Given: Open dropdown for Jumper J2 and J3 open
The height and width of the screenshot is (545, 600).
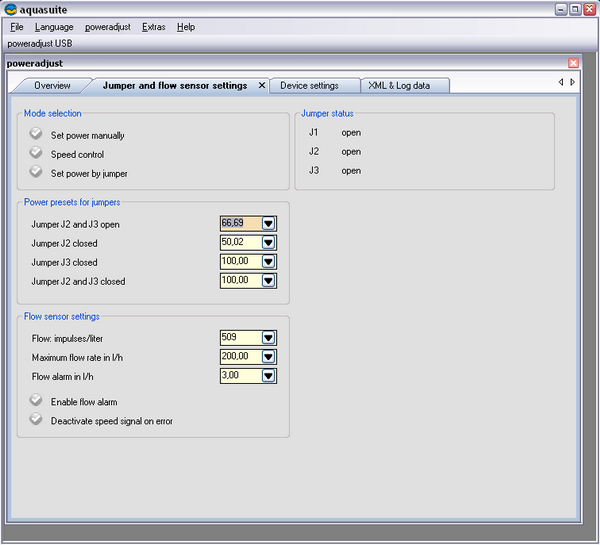Looking at the screenshot, I should pyautogui.click(x=268, y=223).
